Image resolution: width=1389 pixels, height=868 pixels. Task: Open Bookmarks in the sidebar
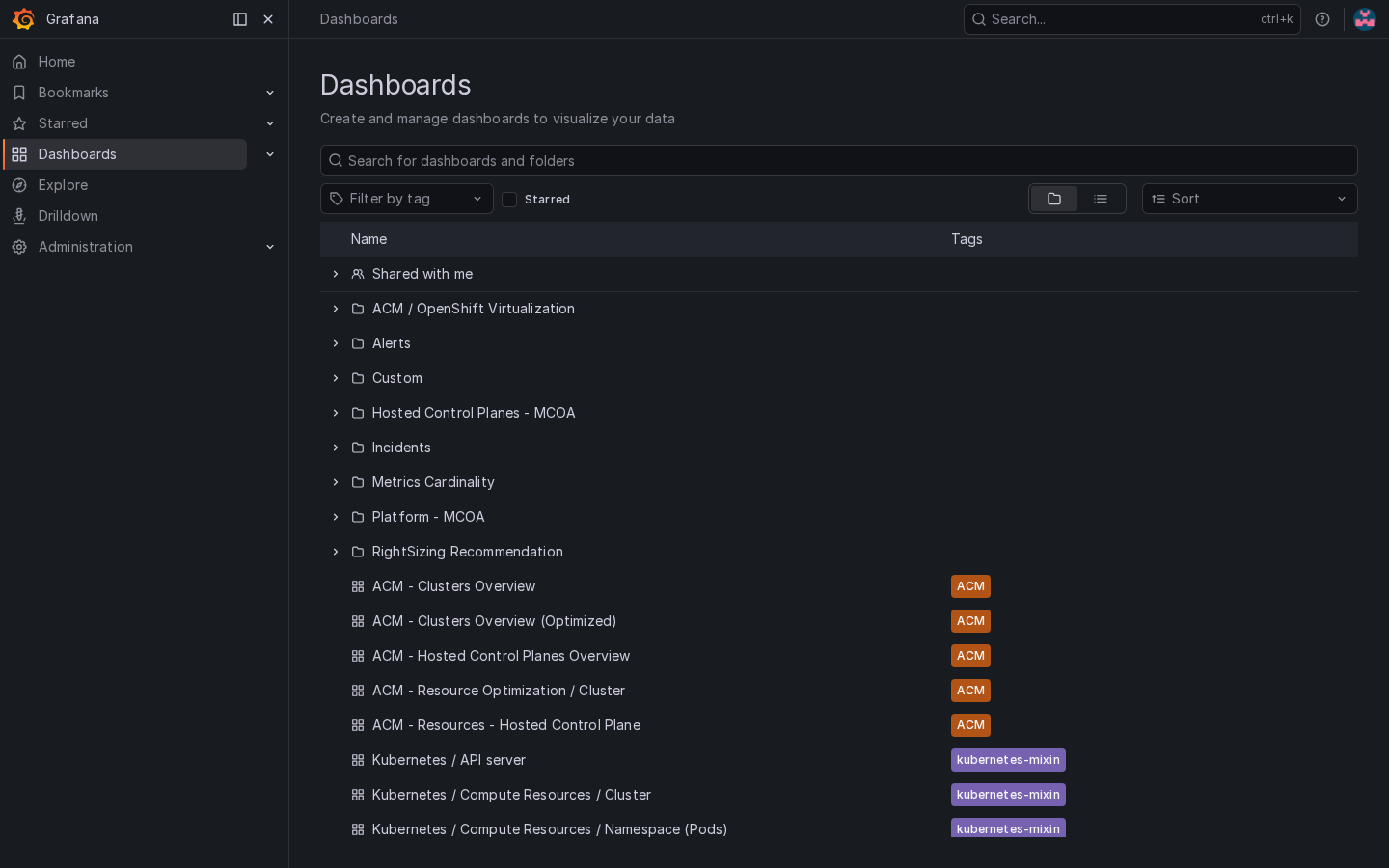pos(73,93)
